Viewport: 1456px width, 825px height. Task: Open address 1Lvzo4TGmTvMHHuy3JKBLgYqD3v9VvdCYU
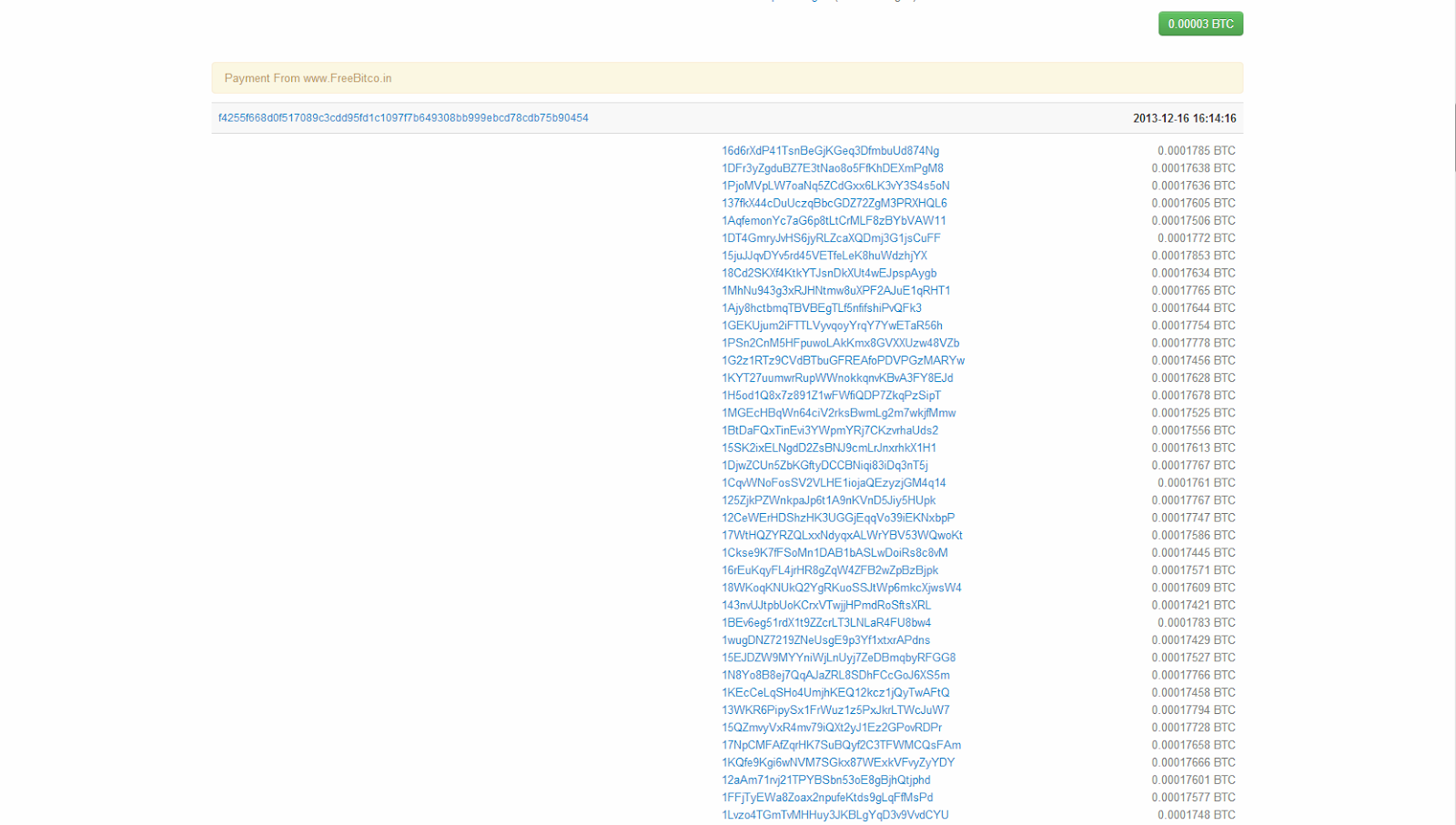(835, 815)
